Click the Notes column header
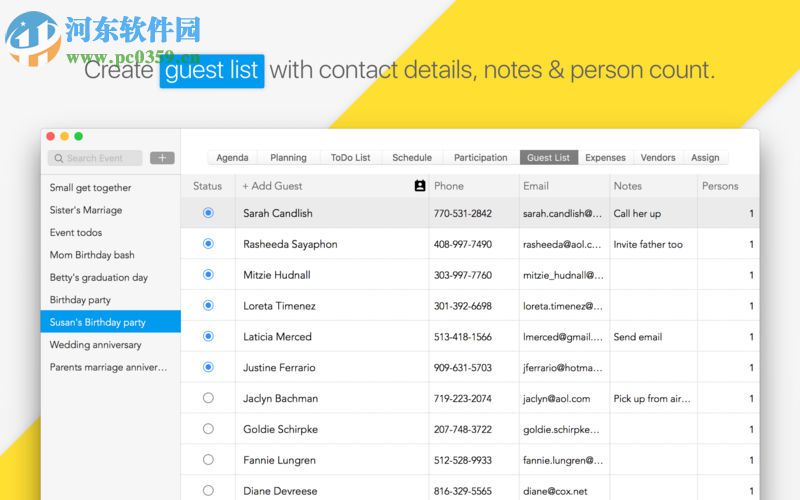The width and height of the screenshot is (800, 500). pyautogui.click(x=628, y=186)
